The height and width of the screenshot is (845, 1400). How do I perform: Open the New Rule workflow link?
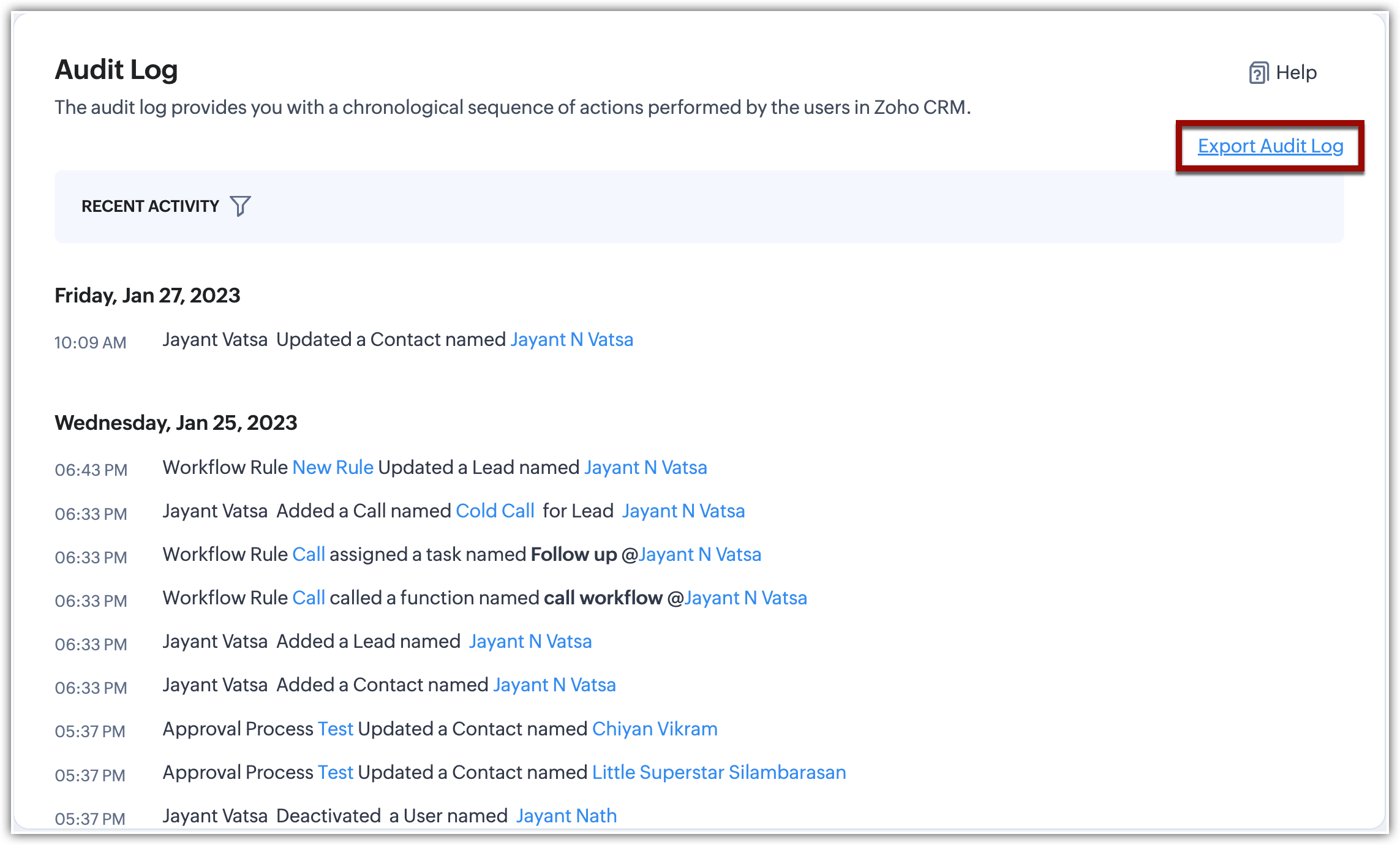click(x=333, y=467)
